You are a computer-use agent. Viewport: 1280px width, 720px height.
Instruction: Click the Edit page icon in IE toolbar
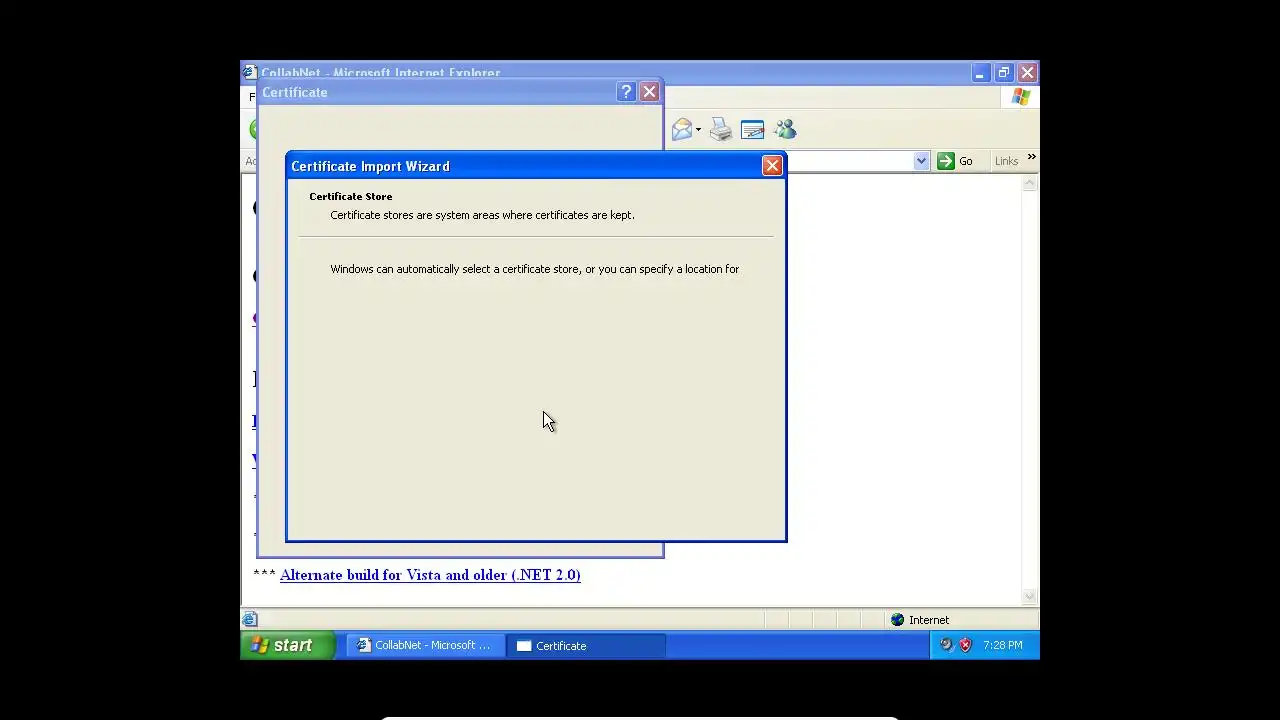(753, 130)
